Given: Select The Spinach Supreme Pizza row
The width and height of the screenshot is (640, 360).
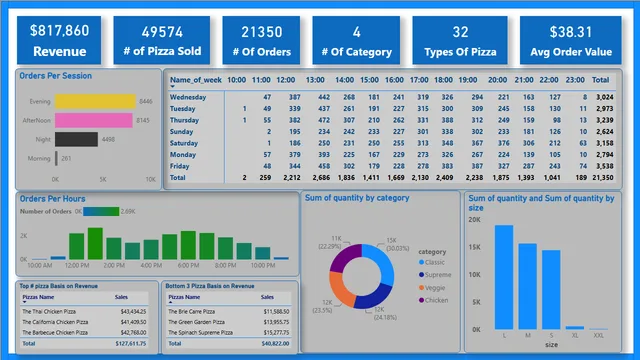Looking at the screenshot, I should (229, 333).
